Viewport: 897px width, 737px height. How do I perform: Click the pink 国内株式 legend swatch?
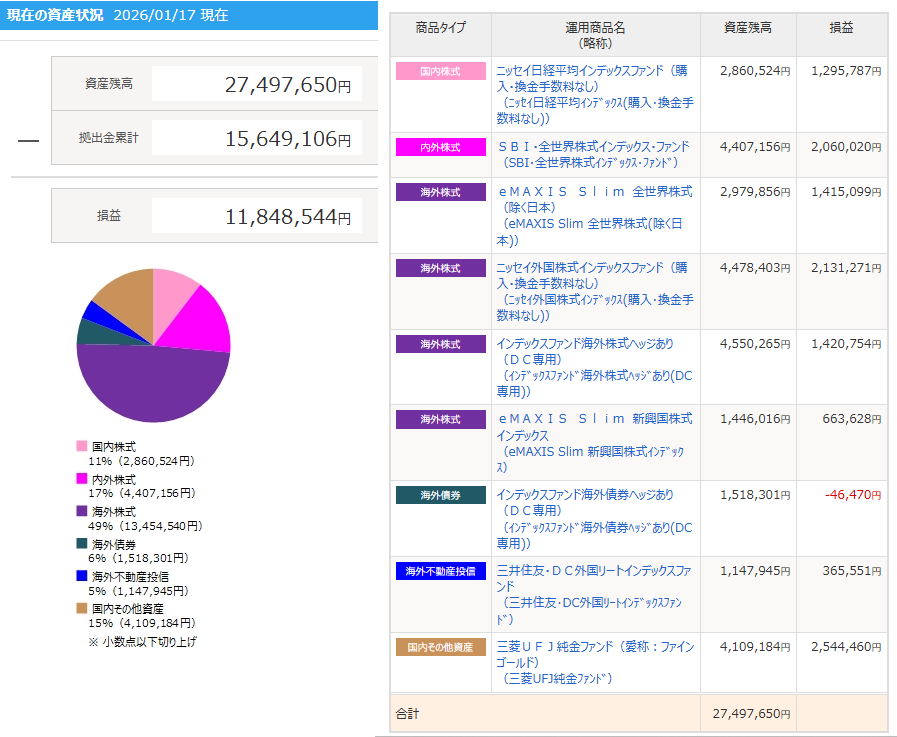82,446
